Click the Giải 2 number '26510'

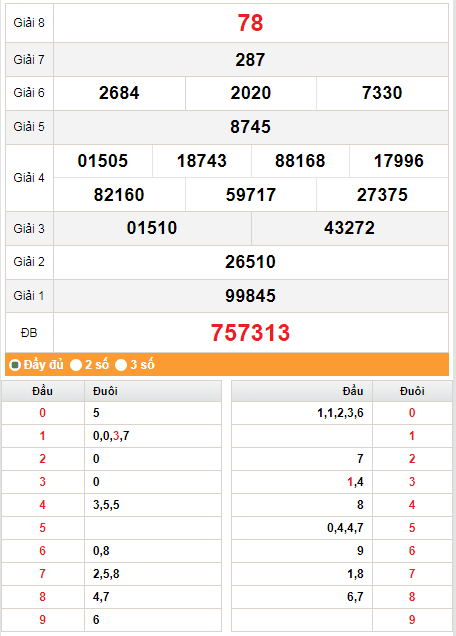[x=250, y=262]
